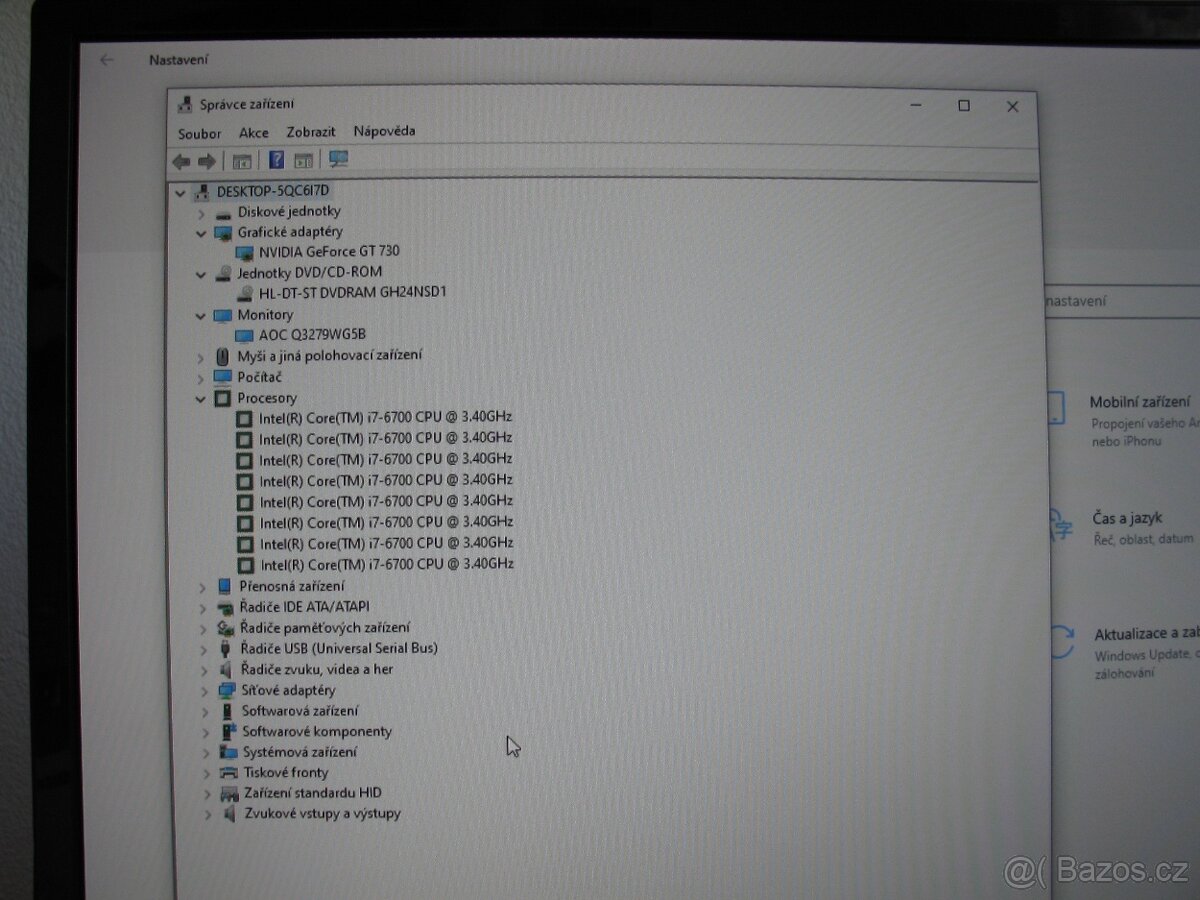The width and height of the screenshot is (1200, 900).
Task: Collapse the Procesory device category
Action: [x=200, y=398]
